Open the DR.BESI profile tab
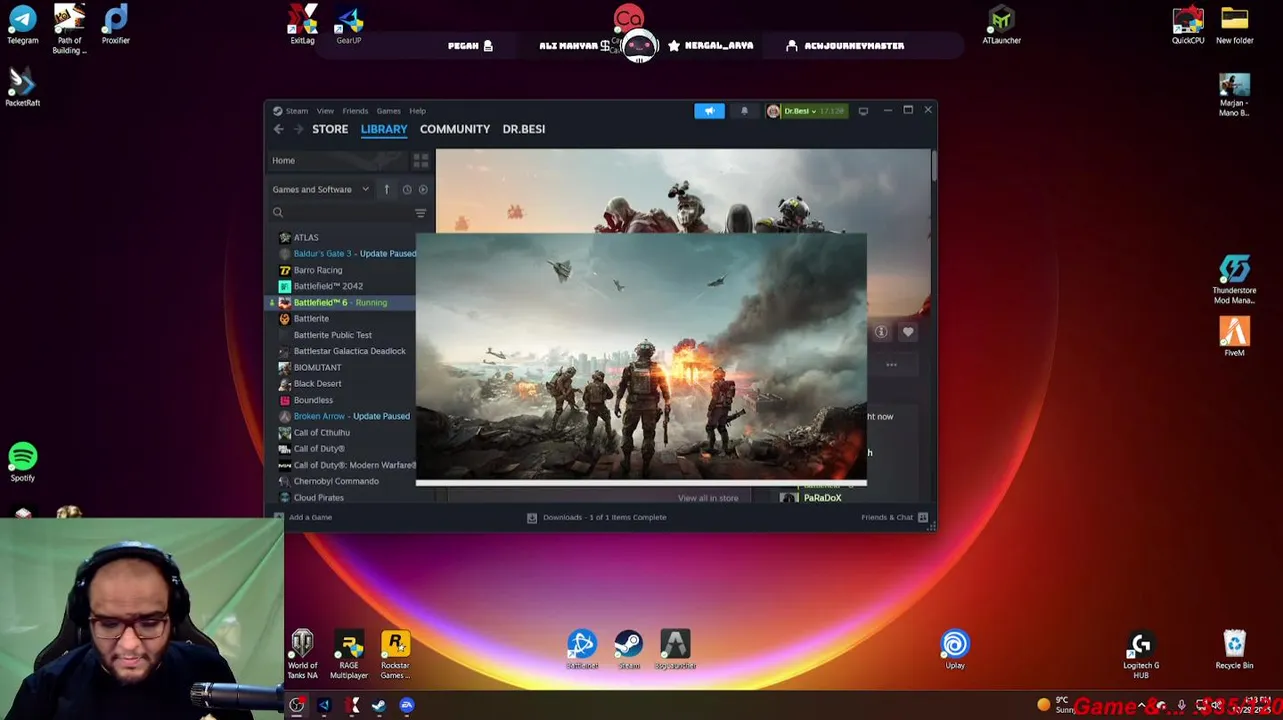 point(524,129)
